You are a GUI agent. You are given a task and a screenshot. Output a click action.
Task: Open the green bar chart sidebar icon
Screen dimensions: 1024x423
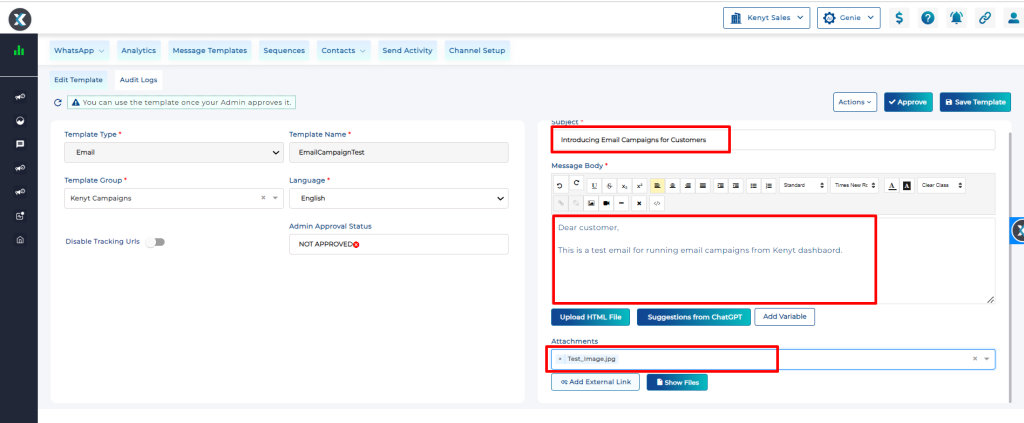tap(19, 50)
